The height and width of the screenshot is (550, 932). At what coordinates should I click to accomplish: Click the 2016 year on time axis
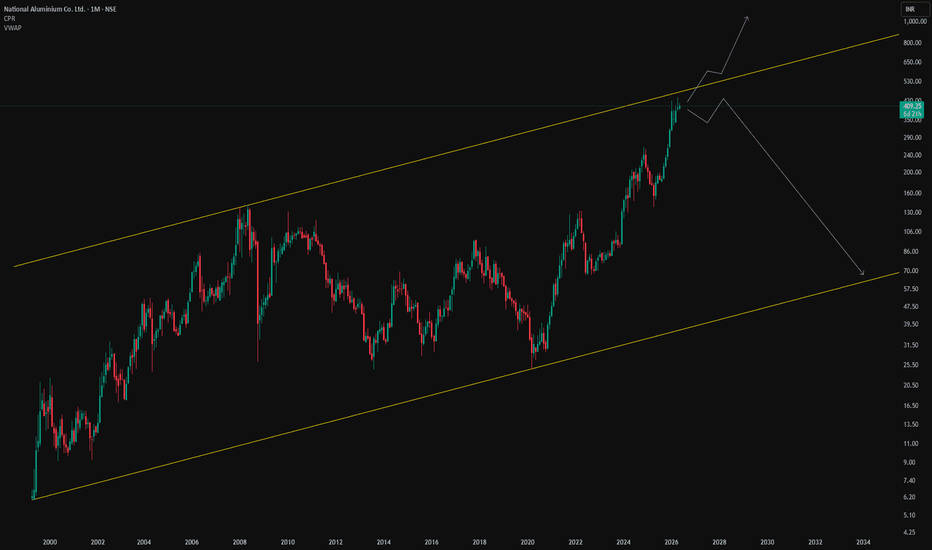pos(432,542)
